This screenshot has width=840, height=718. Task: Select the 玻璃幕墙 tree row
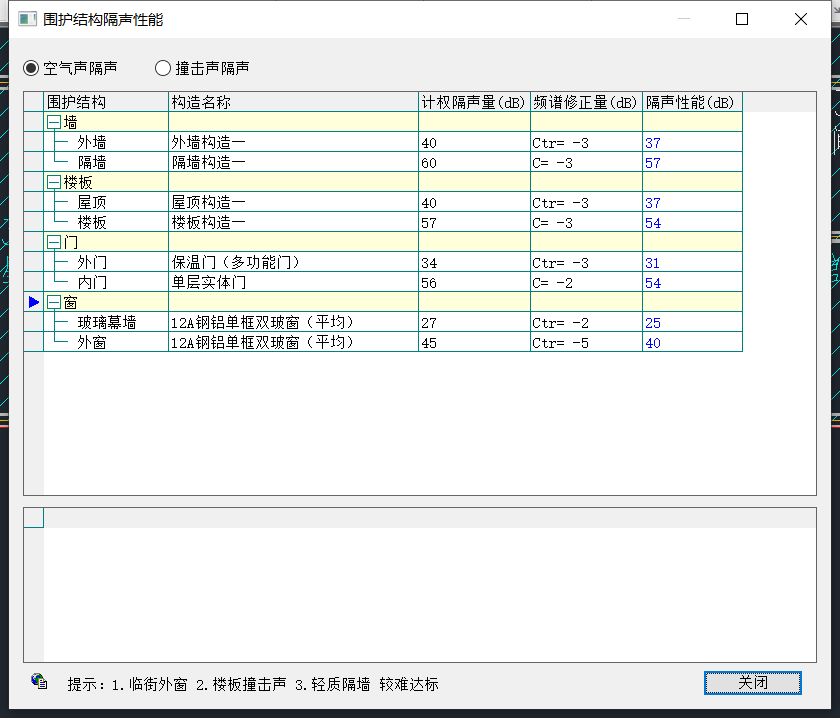[107, 323]
